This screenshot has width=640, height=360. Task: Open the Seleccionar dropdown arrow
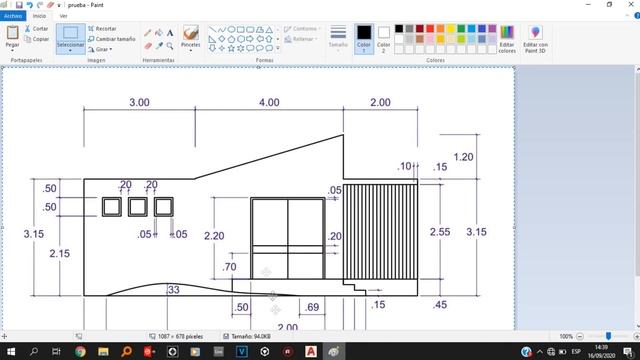click(x=70, y=50)
